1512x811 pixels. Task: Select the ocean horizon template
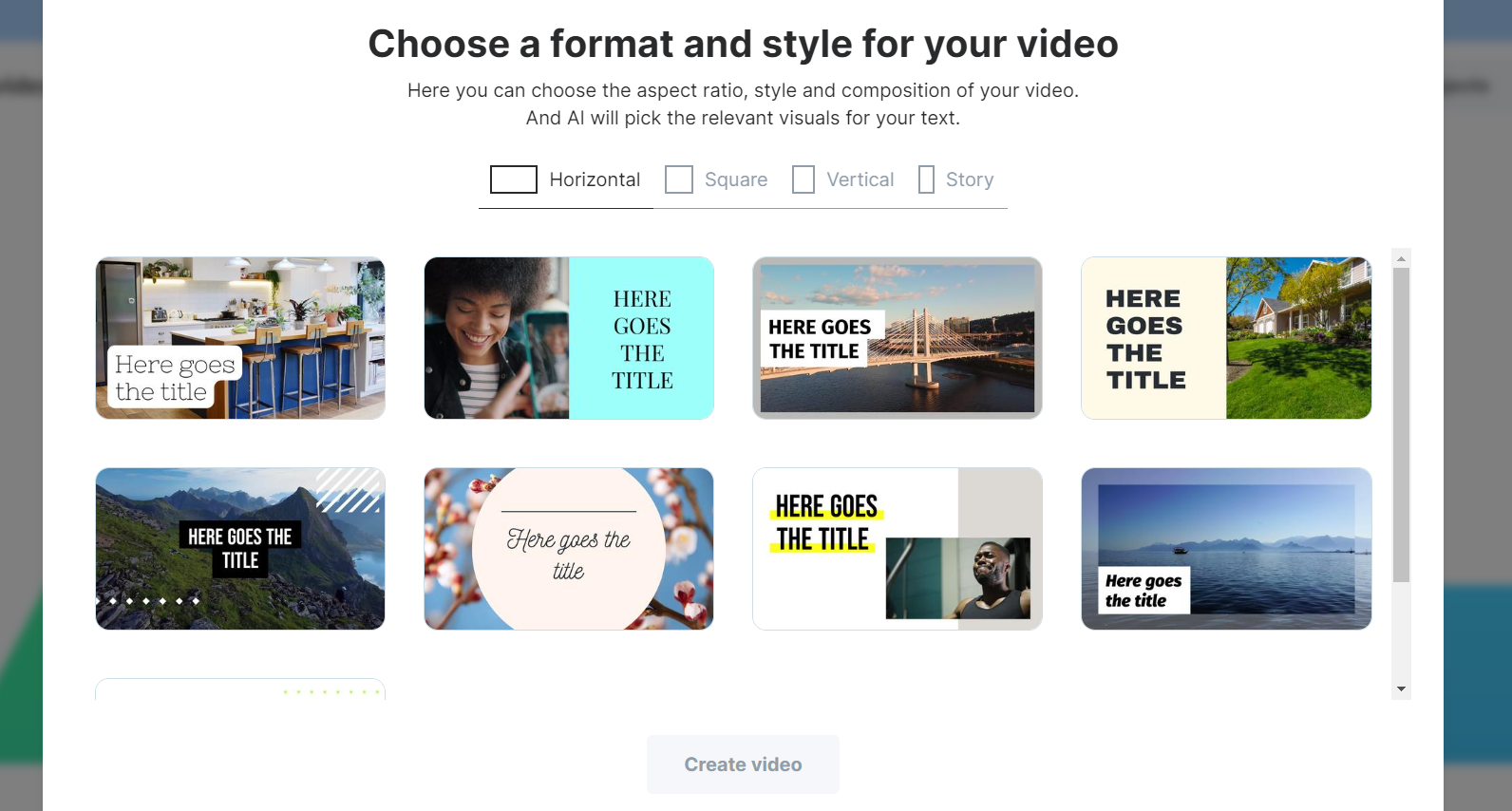(x=1226, y=549)
